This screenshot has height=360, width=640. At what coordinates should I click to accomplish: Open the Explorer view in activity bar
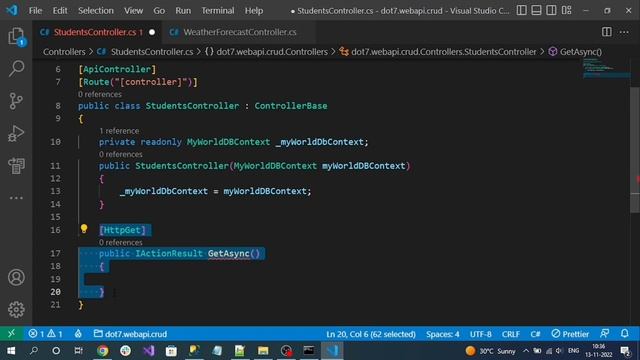16,36
